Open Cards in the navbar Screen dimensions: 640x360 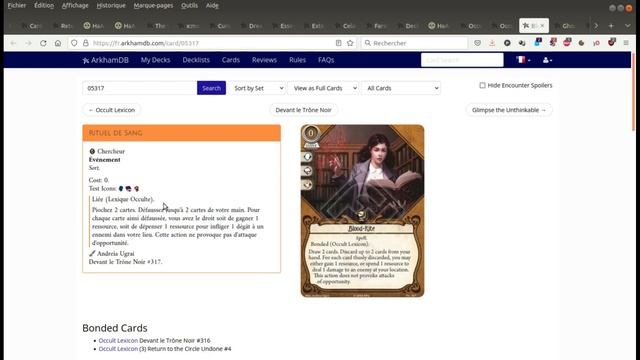click(231, 60)
